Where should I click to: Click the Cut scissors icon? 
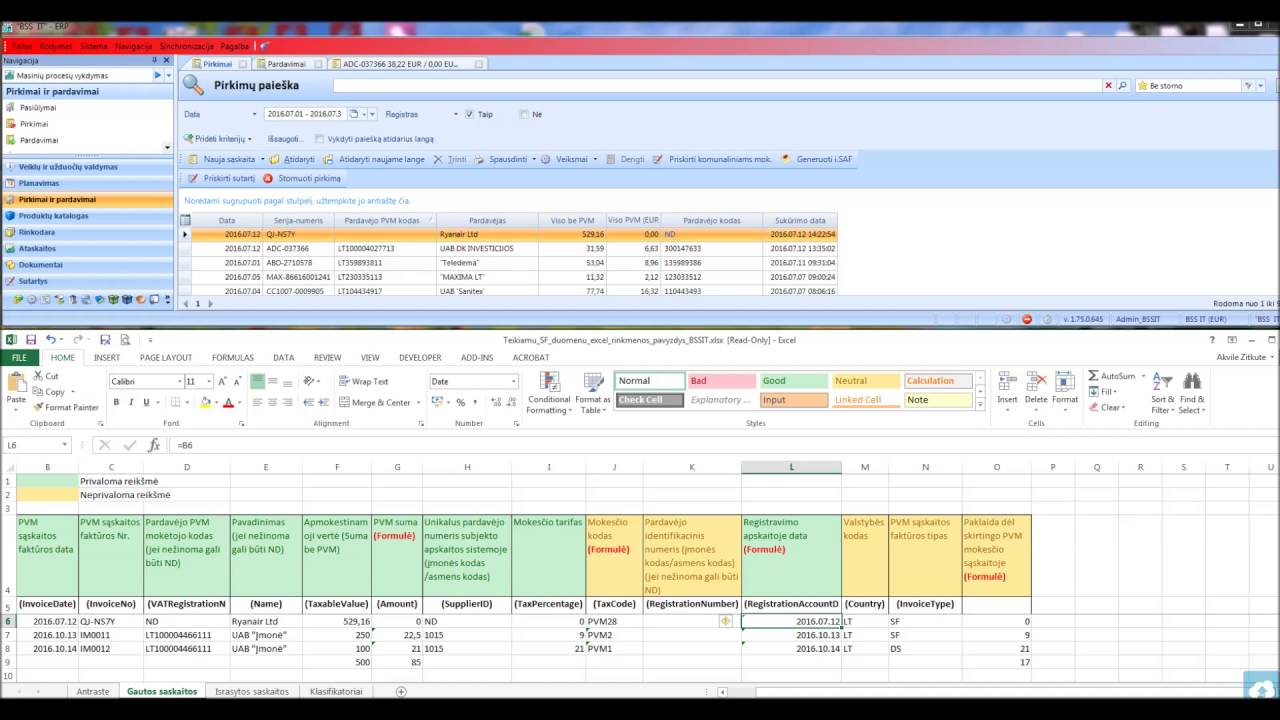38,376
